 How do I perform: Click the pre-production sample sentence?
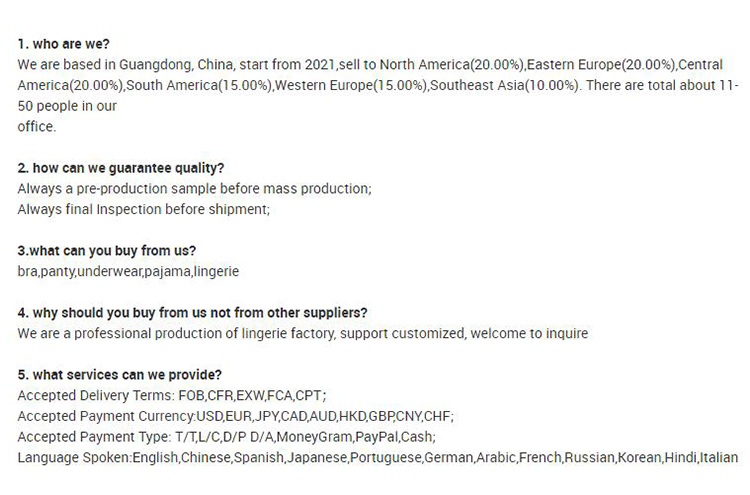tap(195, 188)
